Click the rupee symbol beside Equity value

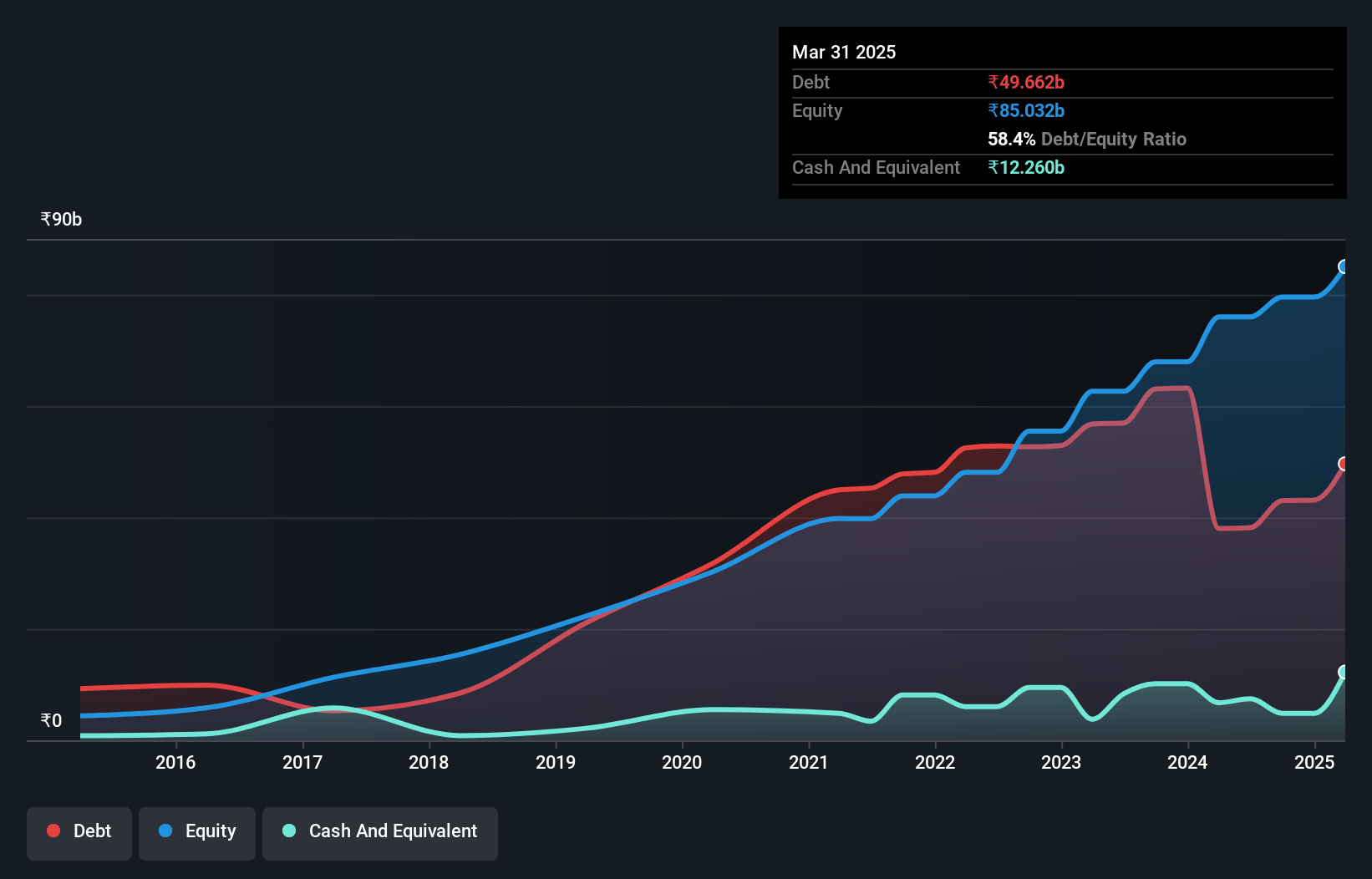993,110
